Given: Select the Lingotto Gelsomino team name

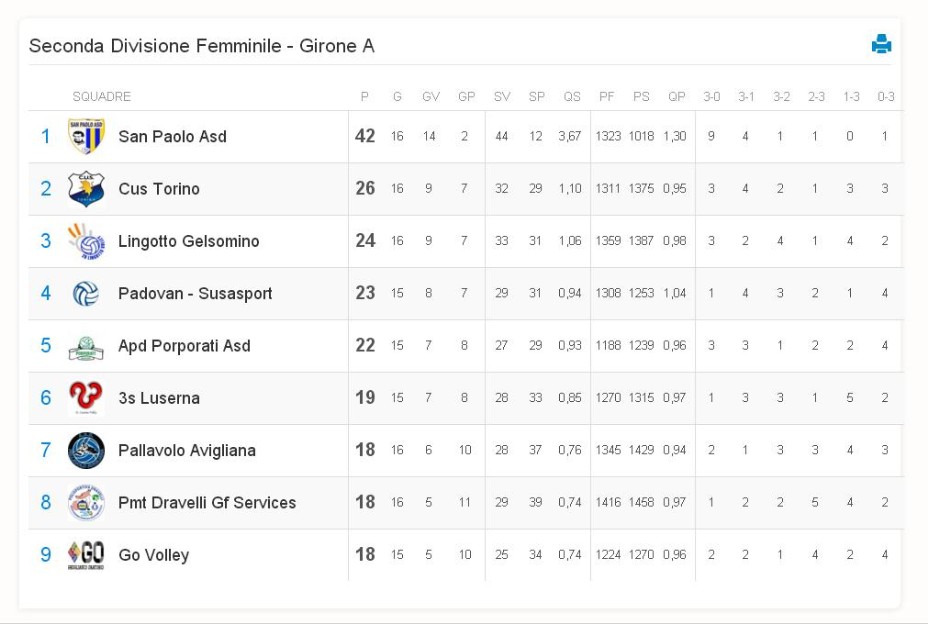Looking at the screenshot, I should tap(189, 241).
